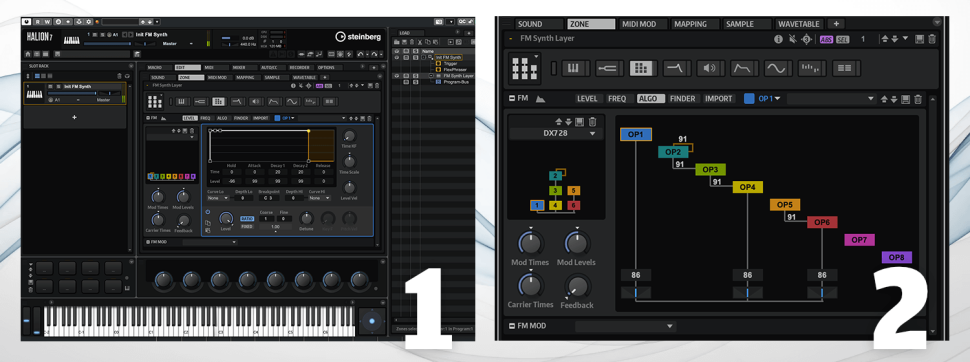
Task: Mute the FM Synth Layer with the crossed speaker icon
Action: [x=792, y=39]
